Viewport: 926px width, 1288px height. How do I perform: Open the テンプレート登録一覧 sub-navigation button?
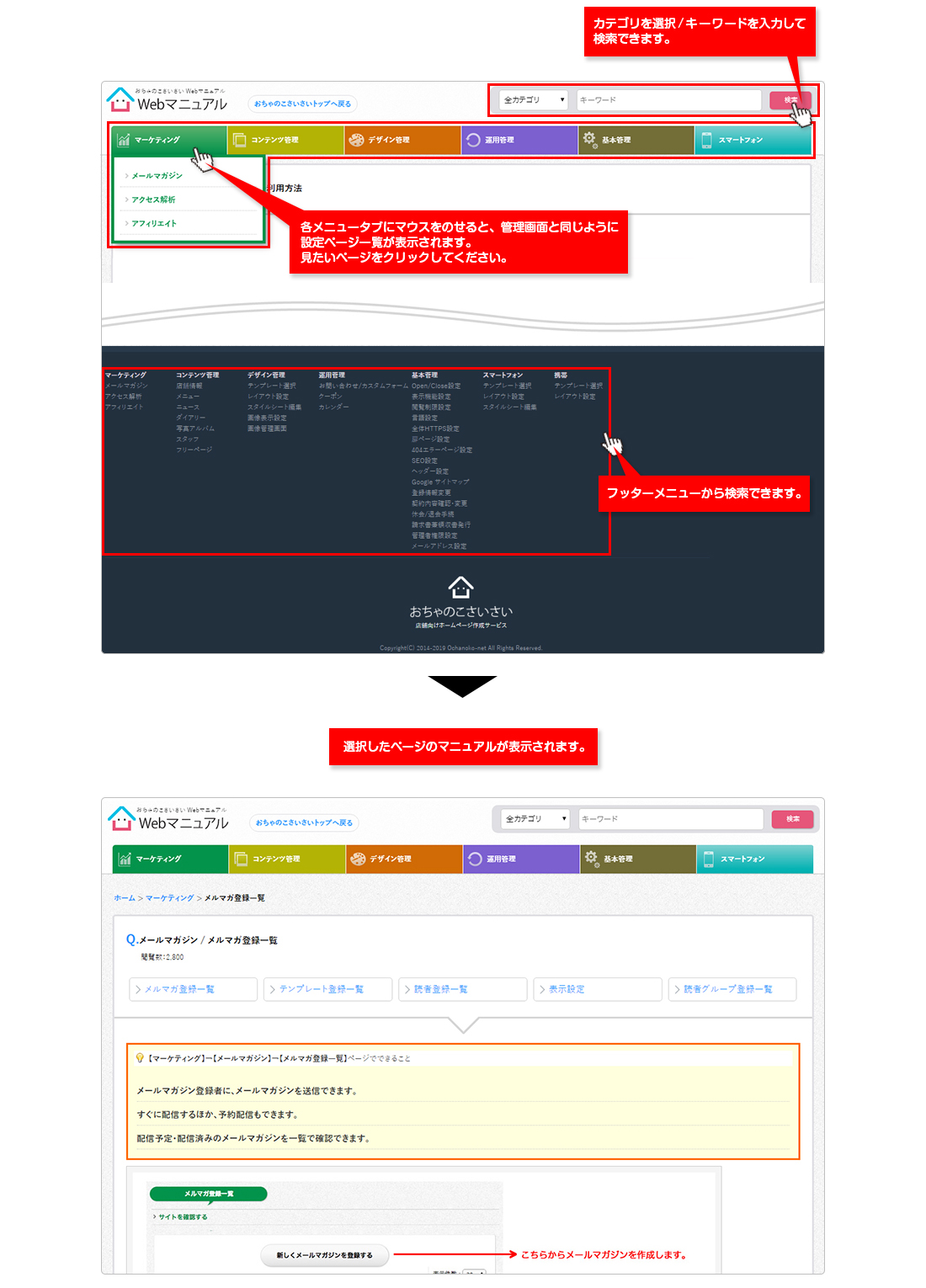pos(328,989)
